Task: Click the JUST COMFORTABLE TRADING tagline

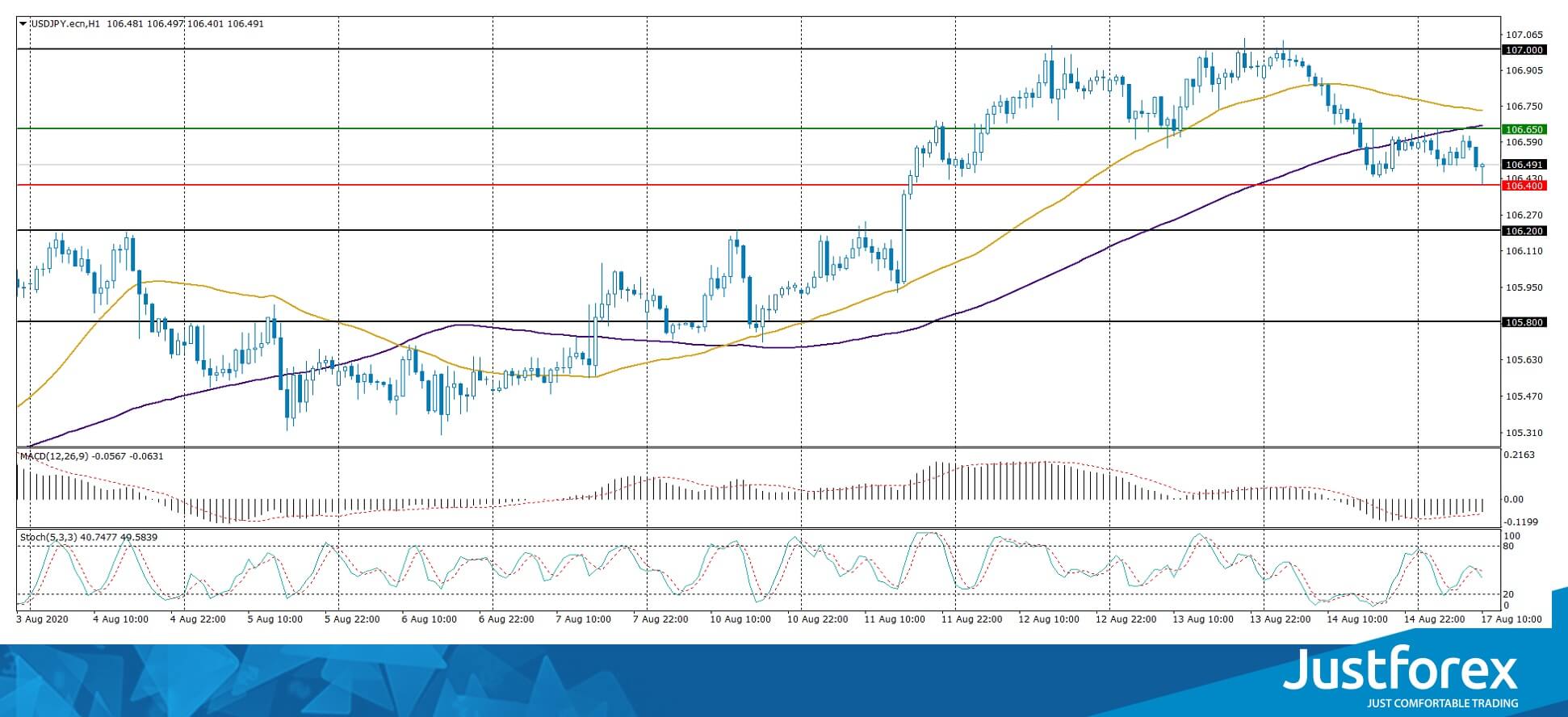Action: [x=1442, y=703]
